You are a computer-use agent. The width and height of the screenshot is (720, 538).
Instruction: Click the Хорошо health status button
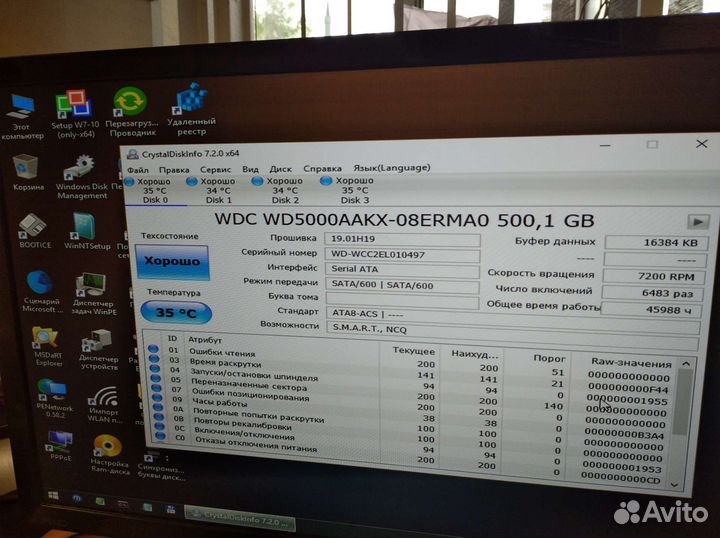tap(171, 261)
